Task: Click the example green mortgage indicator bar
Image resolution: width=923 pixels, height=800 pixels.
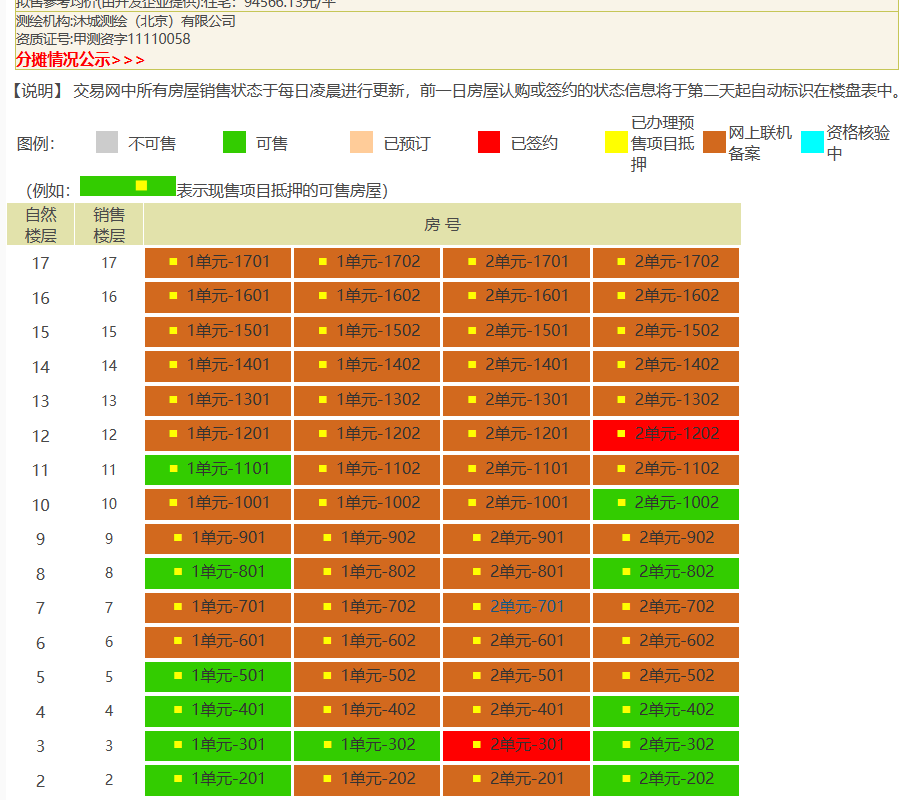Action: 128,186
